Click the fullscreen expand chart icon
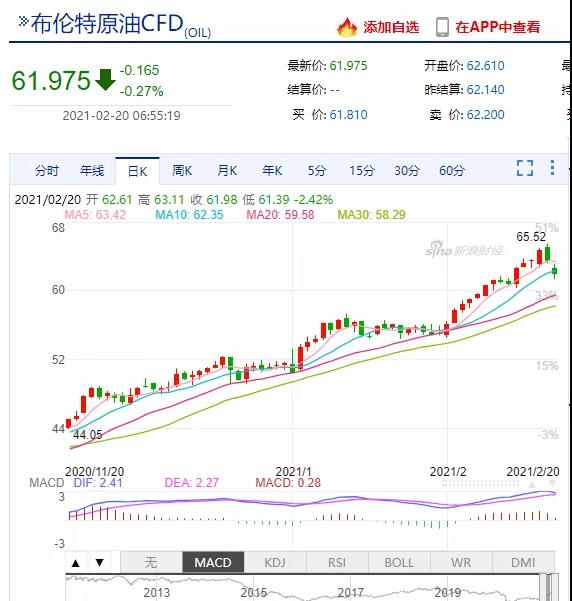Screen dimensions: 572x601 tap(525, 168)
